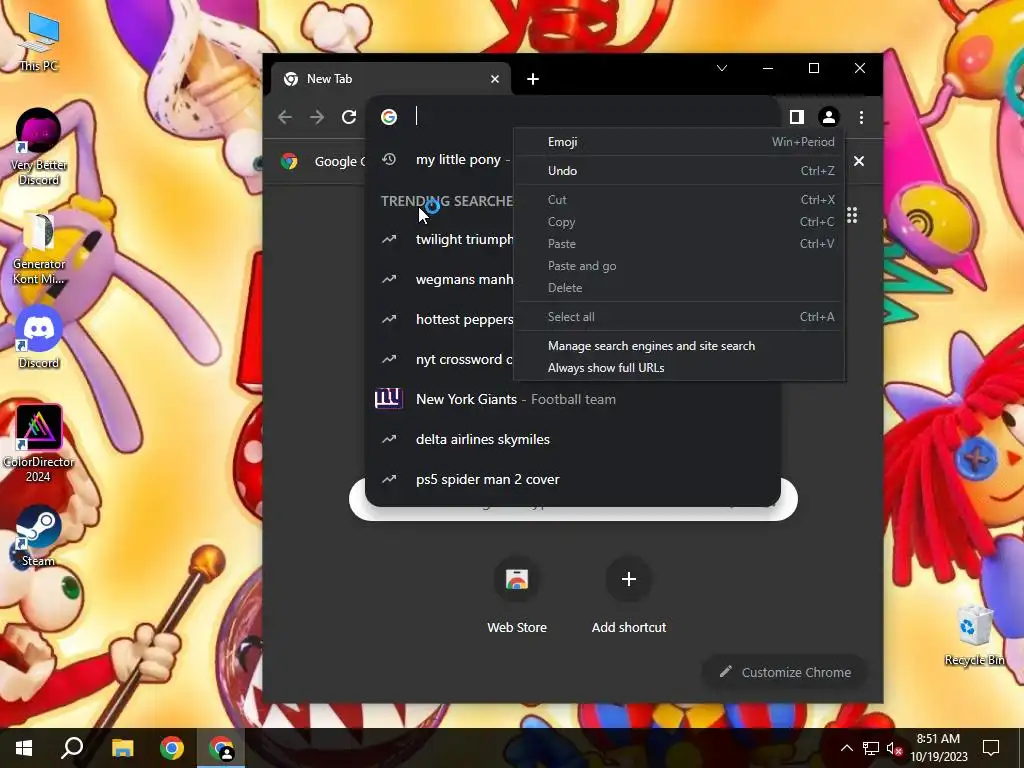
Task: Switch to the active Chrome profile window on taskbar
Action: (221, 748)
